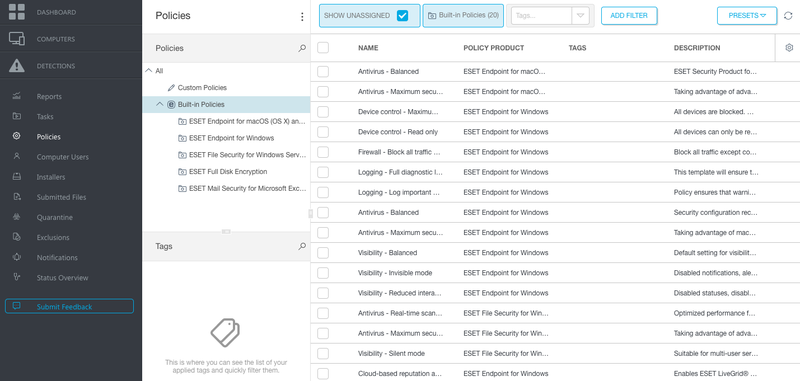Click the Quarantine biohazard icon
800x381 pixels.
click(x=17, y=217)
